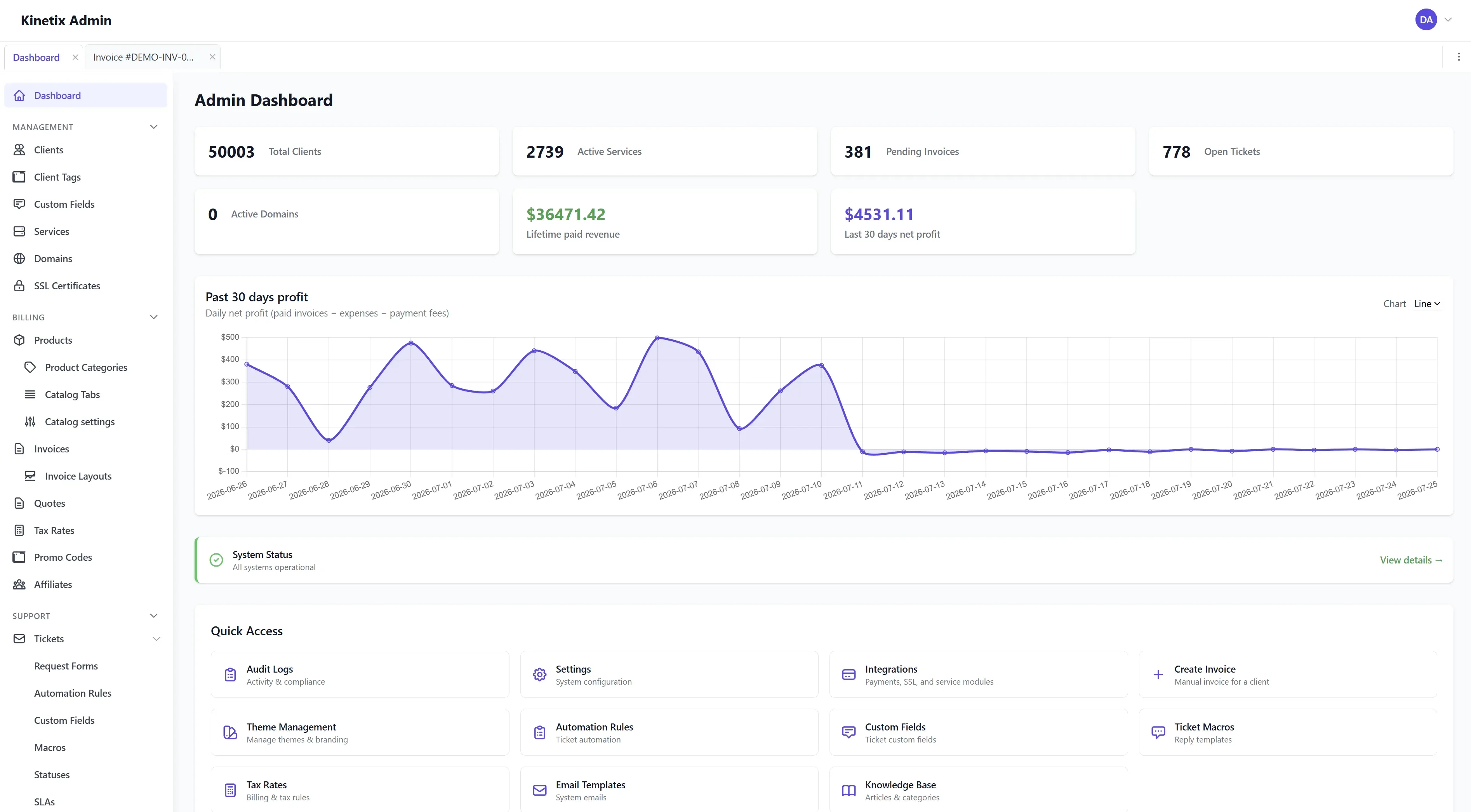The image size is (1471, 812).
Task: Close the Dashboard tab
Action: coord(75,57)
